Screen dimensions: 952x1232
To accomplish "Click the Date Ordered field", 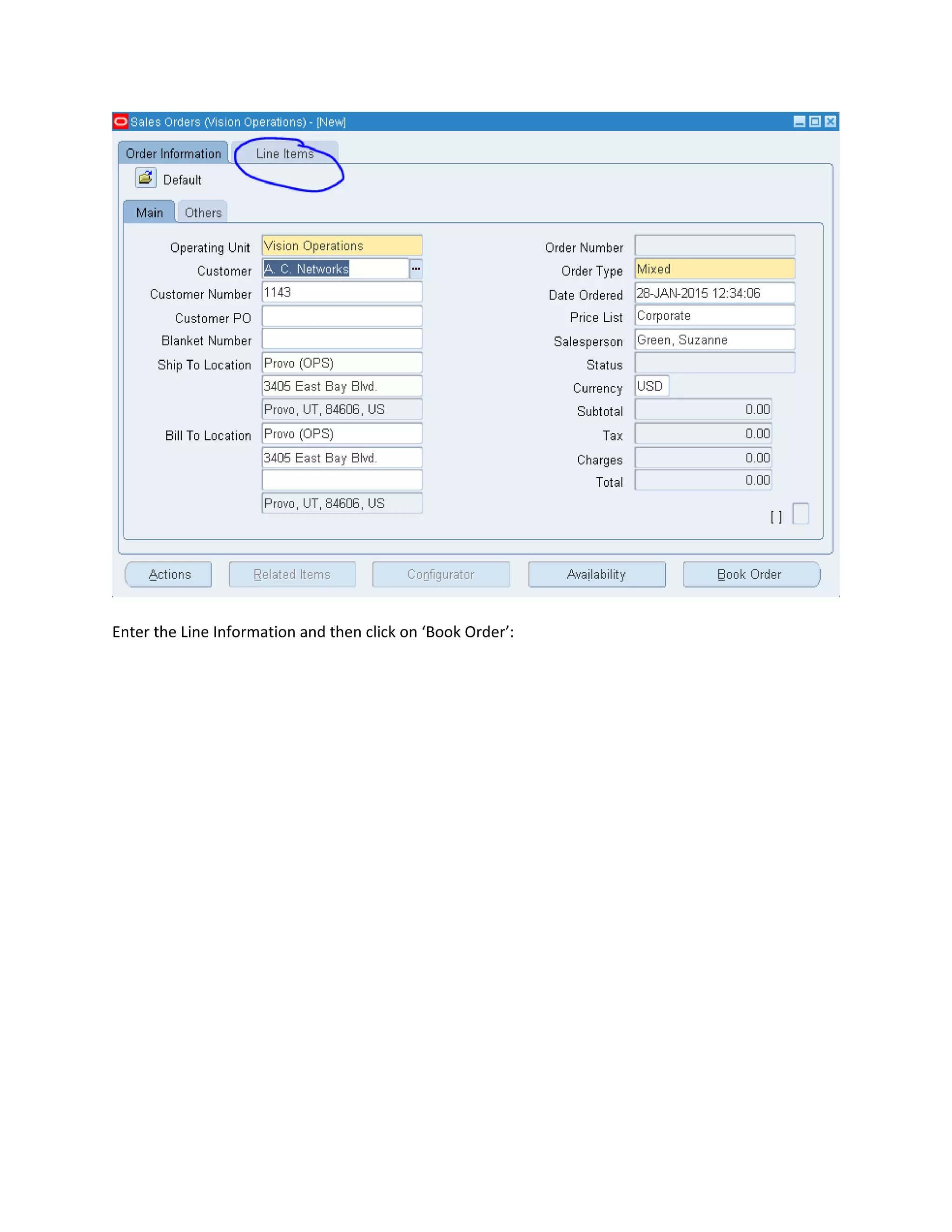I will pos(715,293).
